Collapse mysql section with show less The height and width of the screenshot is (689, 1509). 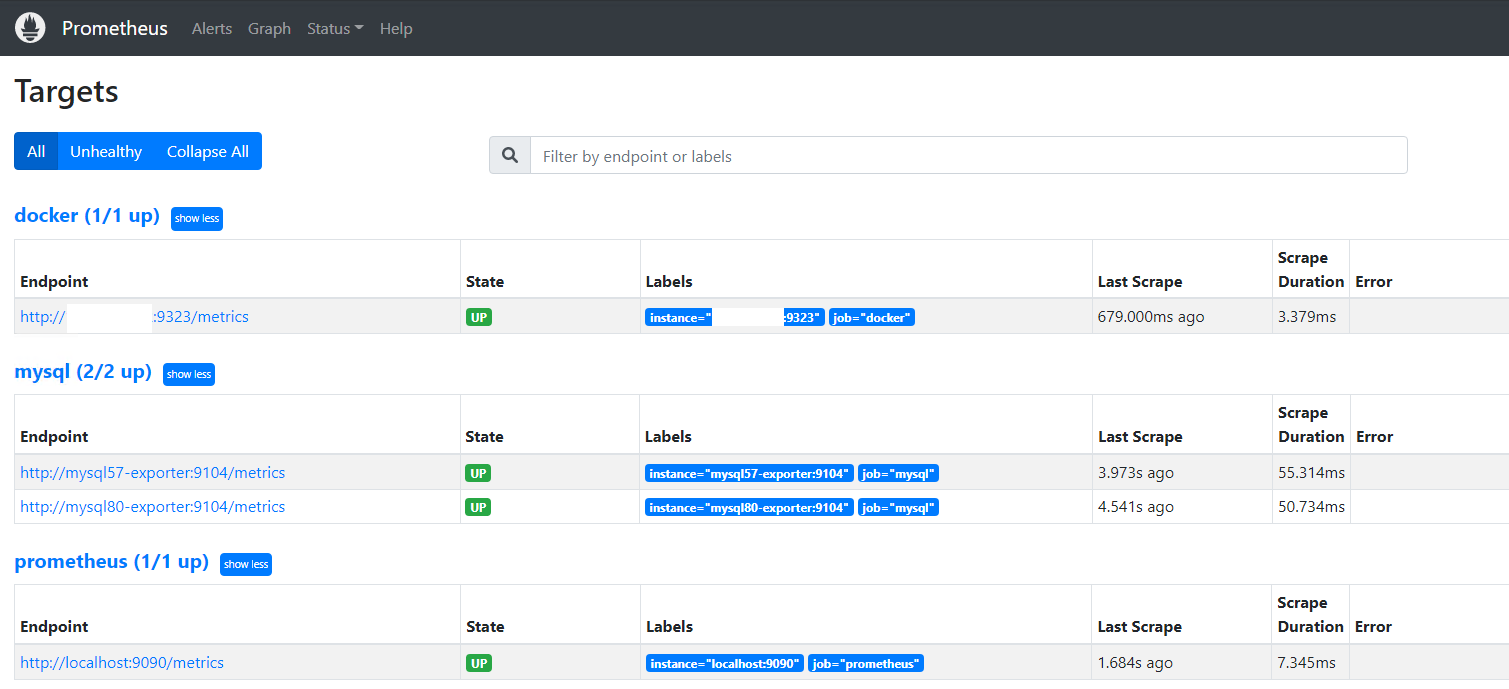(x=189, y=374)
